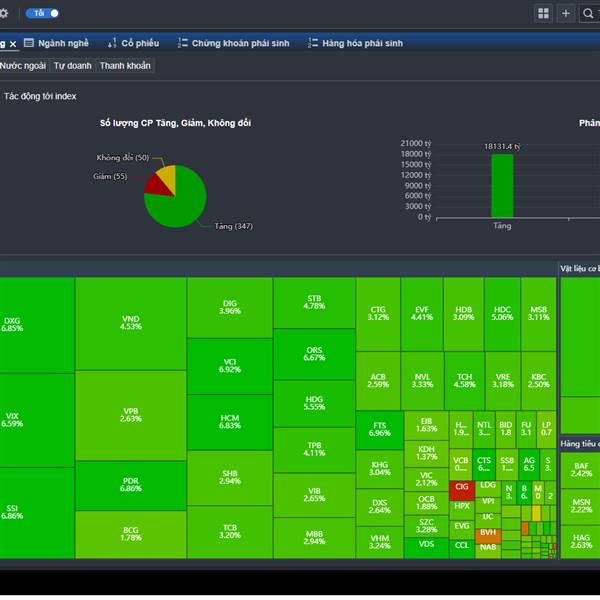The image size is (600, 600).
Task: Select the FTS 6.96% tile
Action: tap(380, 430)
